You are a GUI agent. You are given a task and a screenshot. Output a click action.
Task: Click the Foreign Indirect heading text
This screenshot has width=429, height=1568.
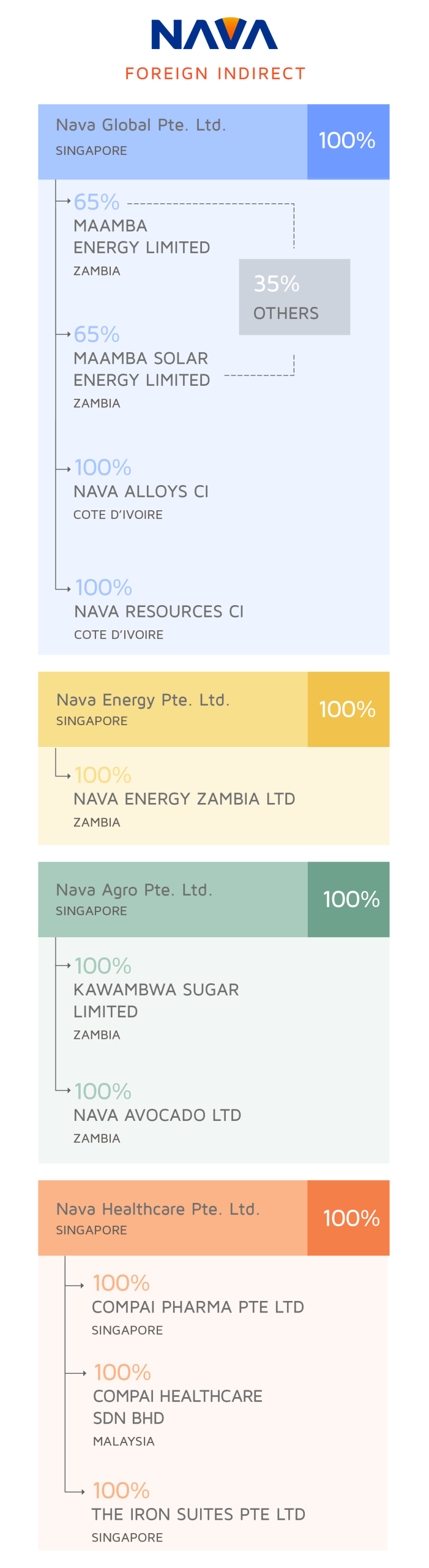pyautogui.click(x=215, y=74)
